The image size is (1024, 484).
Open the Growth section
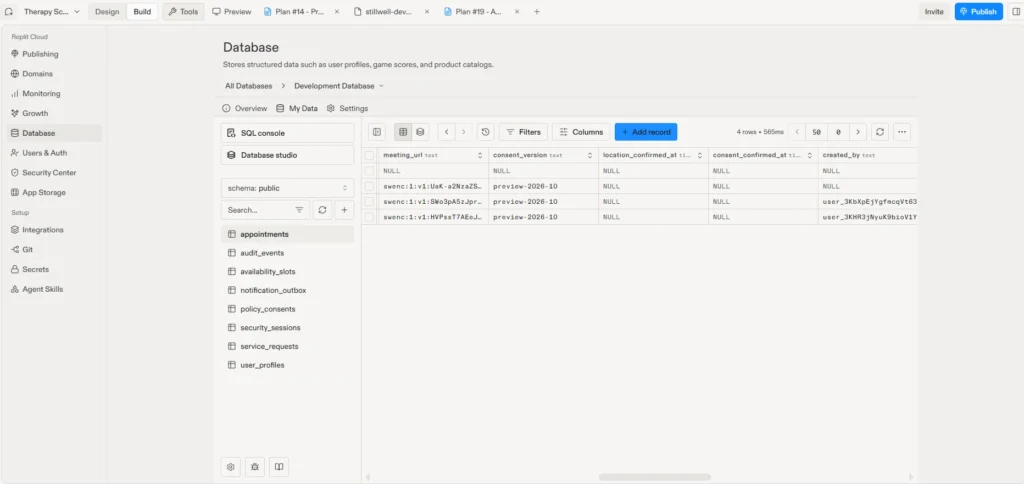coord(52,113)
